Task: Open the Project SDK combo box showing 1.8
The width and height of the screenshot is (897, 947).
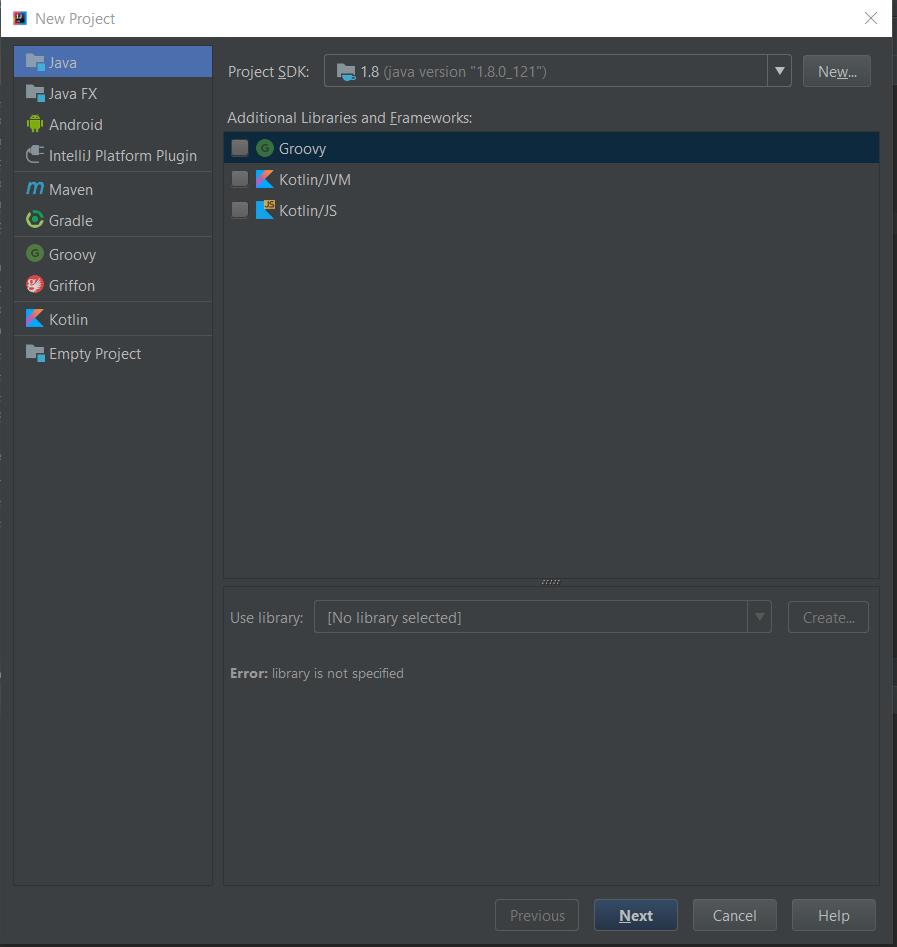Action: click(x=558, y=71)
